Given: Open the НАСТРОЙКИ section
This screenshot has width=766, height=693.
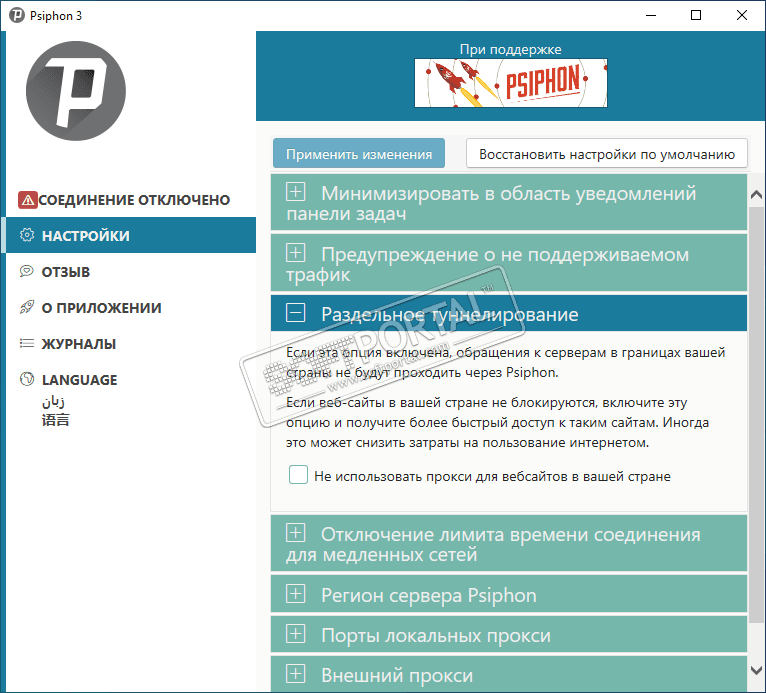Looking at the screenshot, I should pos(131,235).
